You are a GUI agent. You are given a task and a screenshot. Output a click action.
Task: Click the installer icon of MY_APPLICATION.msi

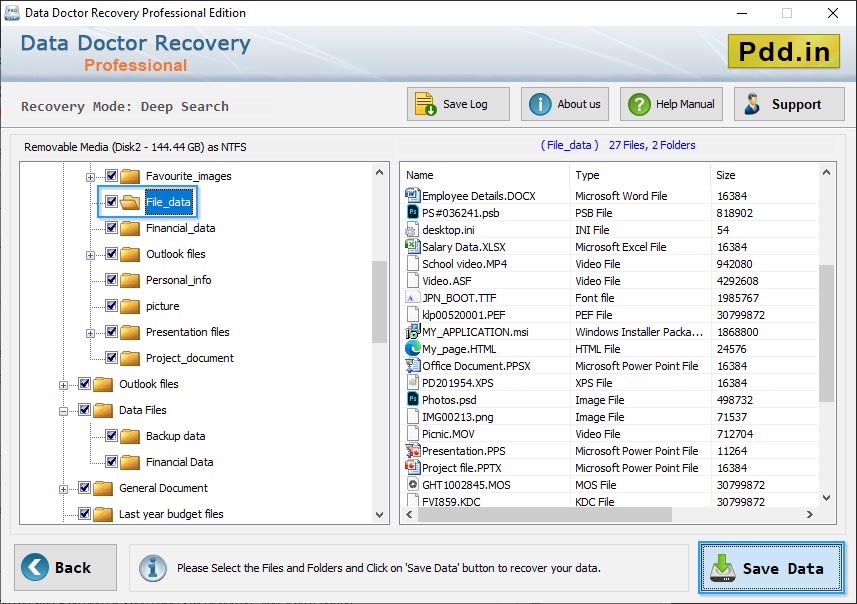point(413,331)
